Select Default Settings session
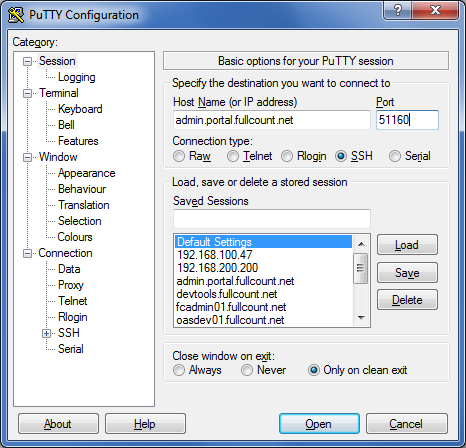 [263, 242]
